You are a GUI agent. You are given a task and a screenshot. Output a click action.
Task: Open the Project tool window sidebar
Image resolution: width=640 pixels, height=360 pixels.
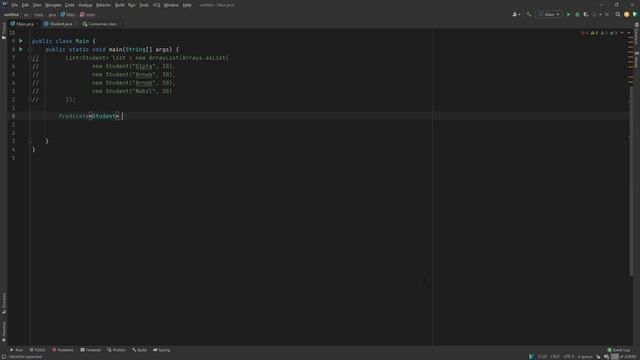point(4,31)
